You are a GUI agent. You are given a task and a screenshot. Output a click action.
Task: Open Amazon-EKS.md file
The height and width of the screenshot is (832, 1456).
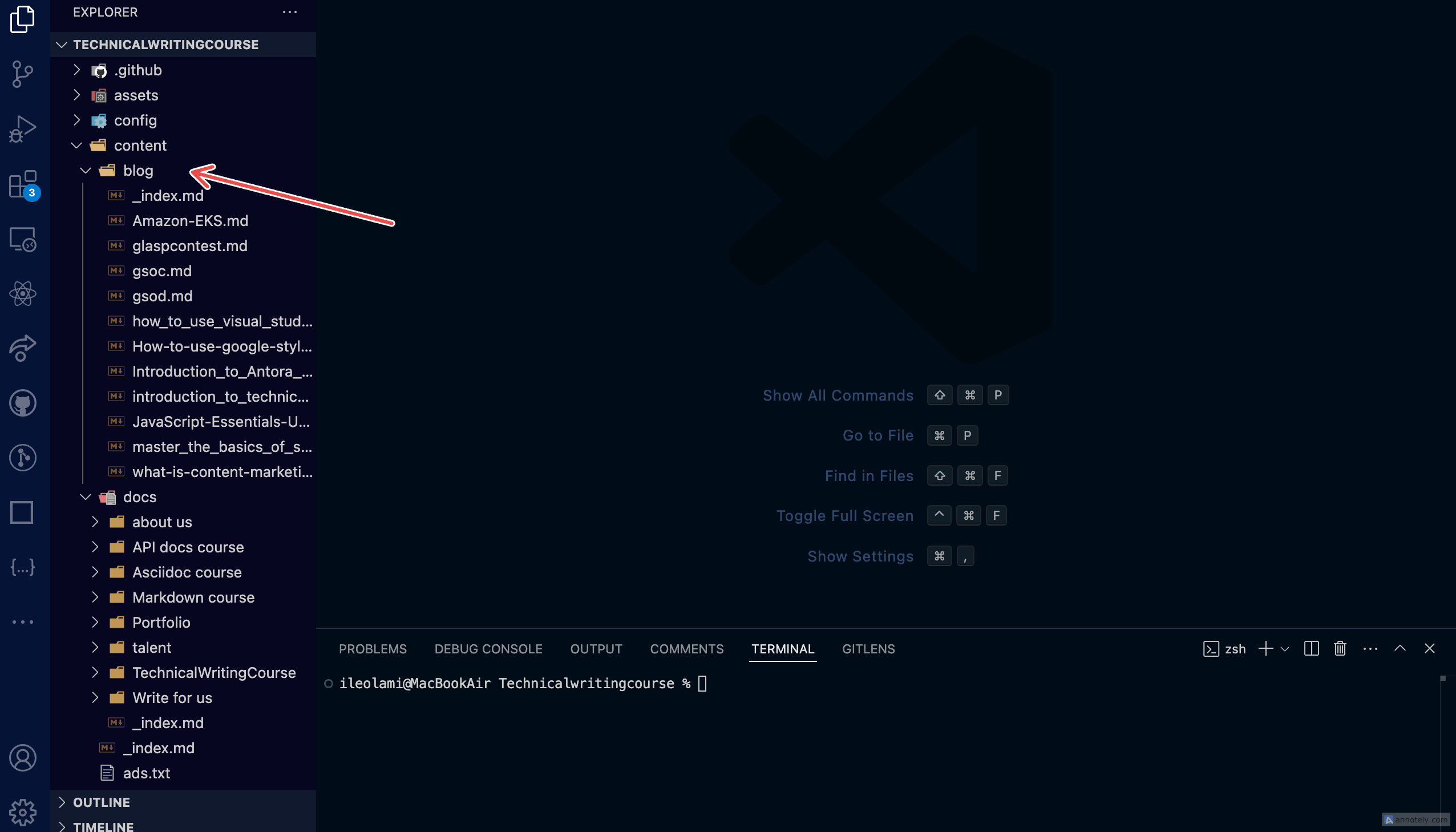pyautogui.click(x=183, y=221)
